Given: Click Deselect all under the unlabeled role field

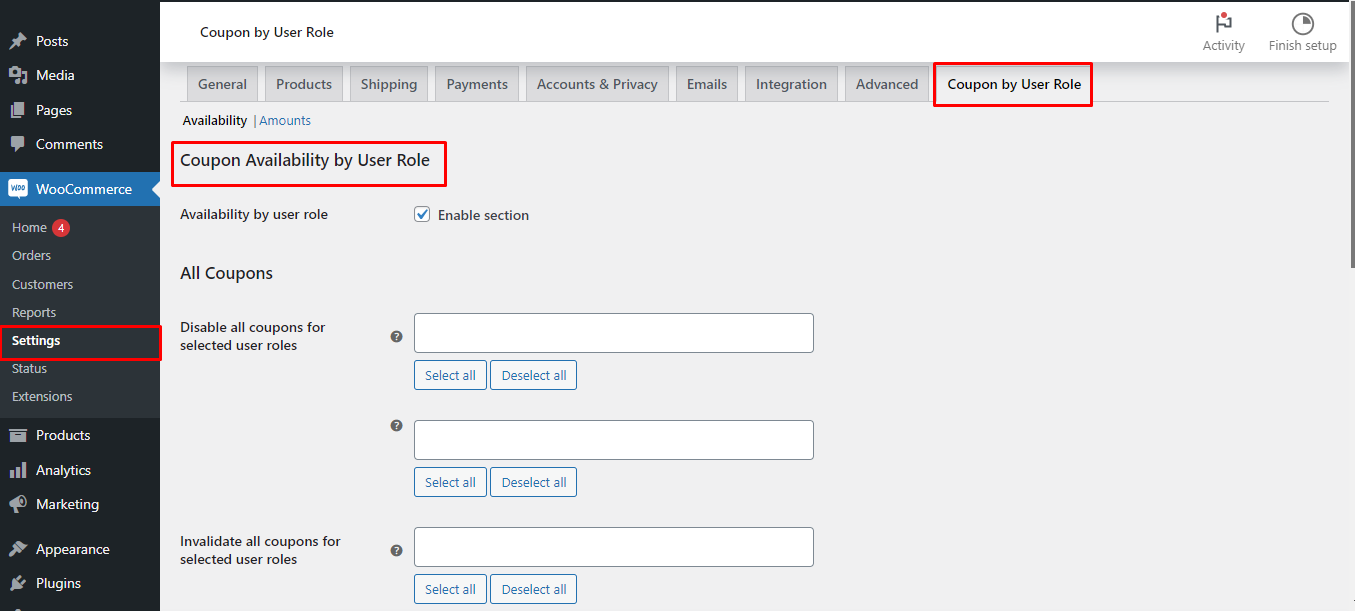Looking at the screenshot, I should tap(534, 482).
